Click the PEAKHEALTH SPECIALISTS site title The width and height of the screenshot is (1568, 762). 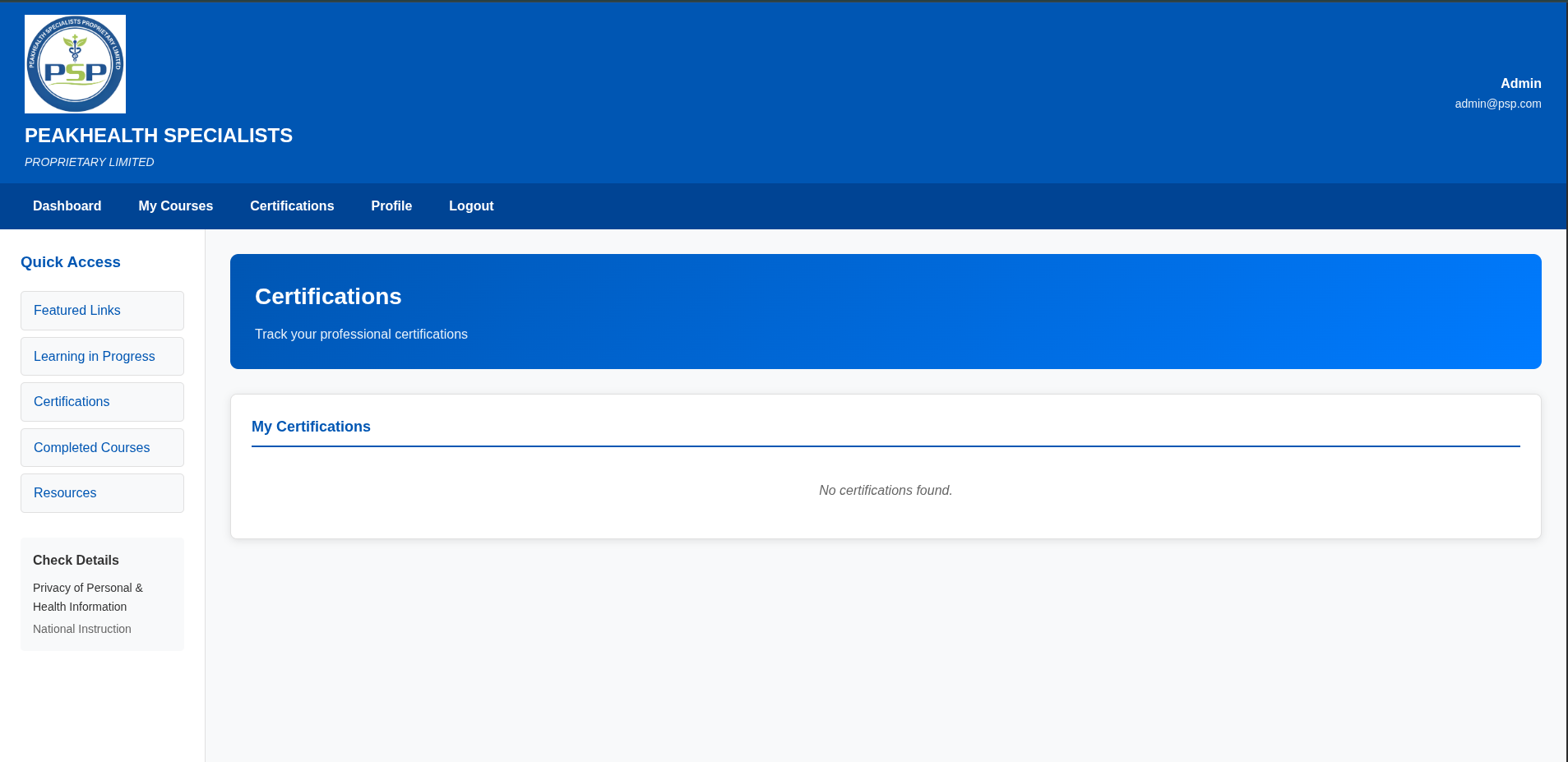pos(159,136)
